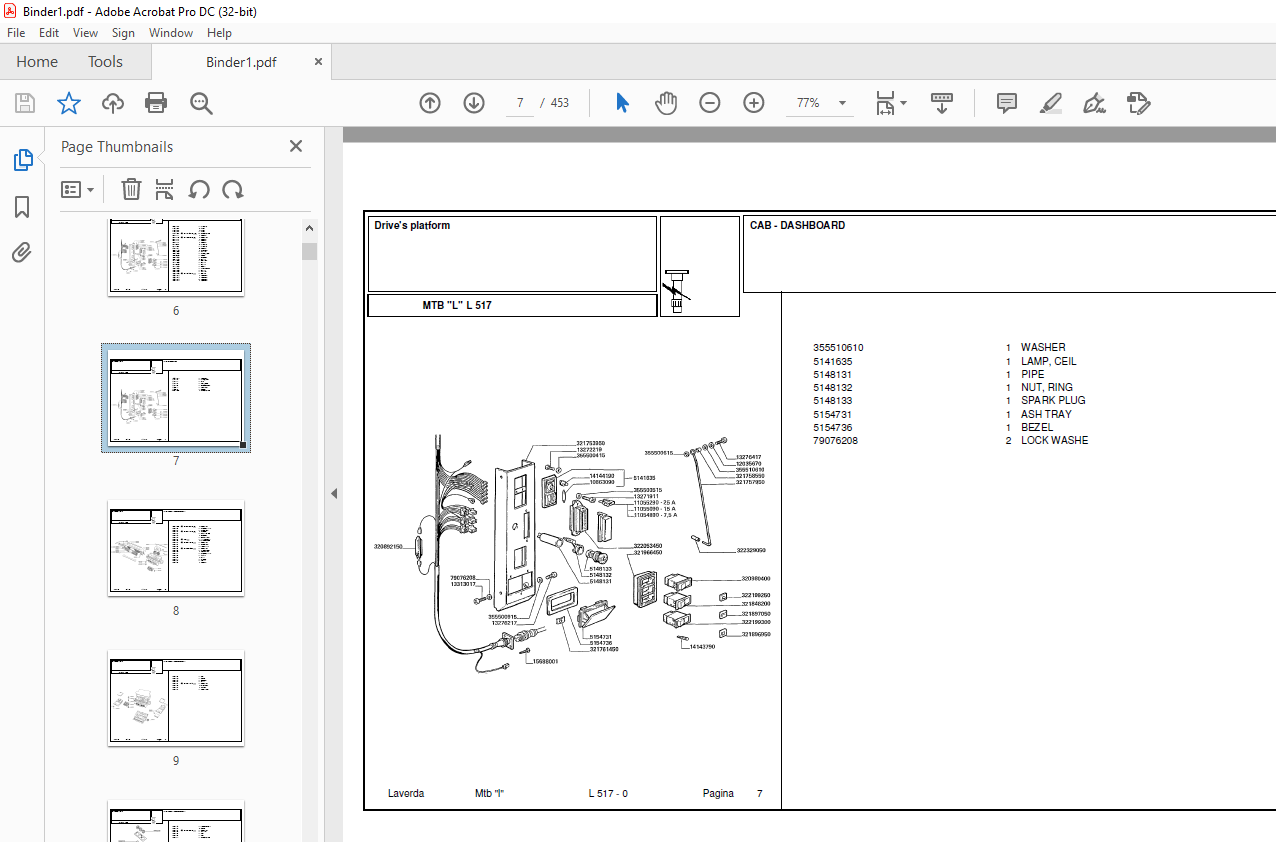Open the Attachments paperclip icon
1276x842 pixels.
(22, 253)
